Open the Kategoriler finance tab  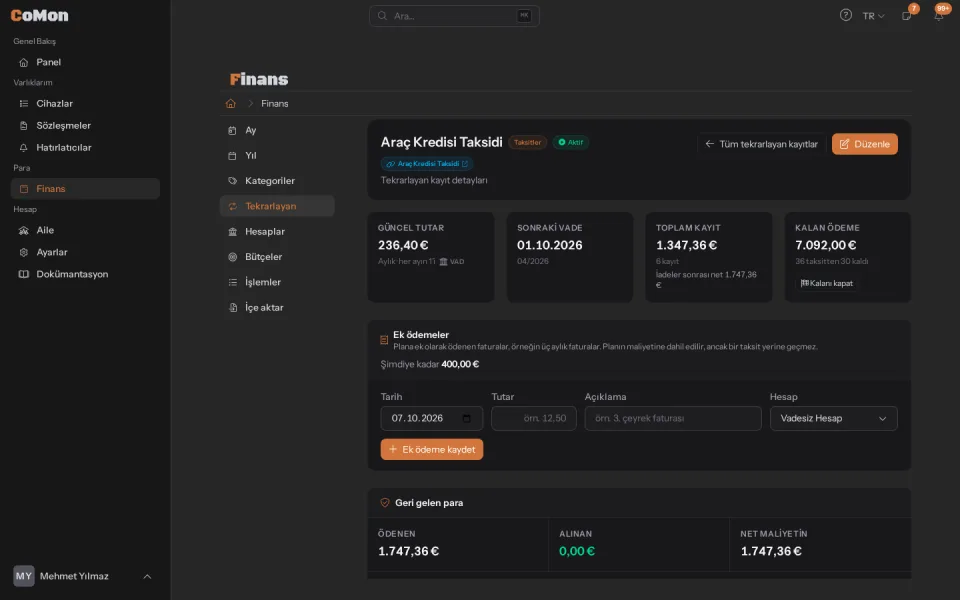pyautogui.click(x=277, y=181)
